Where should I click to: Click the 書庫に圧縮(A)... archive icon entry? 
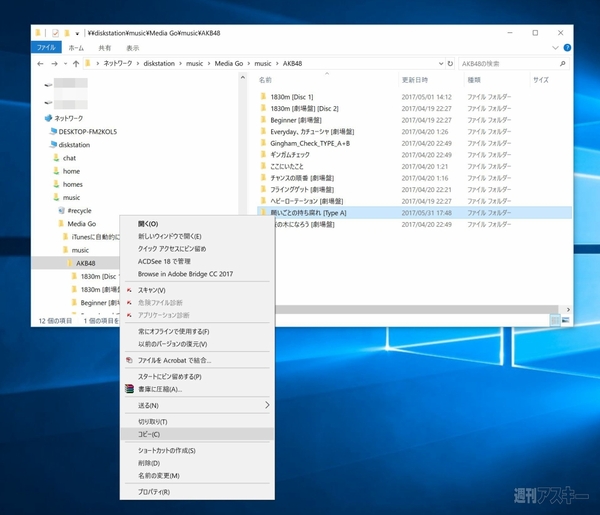click(x=129, y=389)
